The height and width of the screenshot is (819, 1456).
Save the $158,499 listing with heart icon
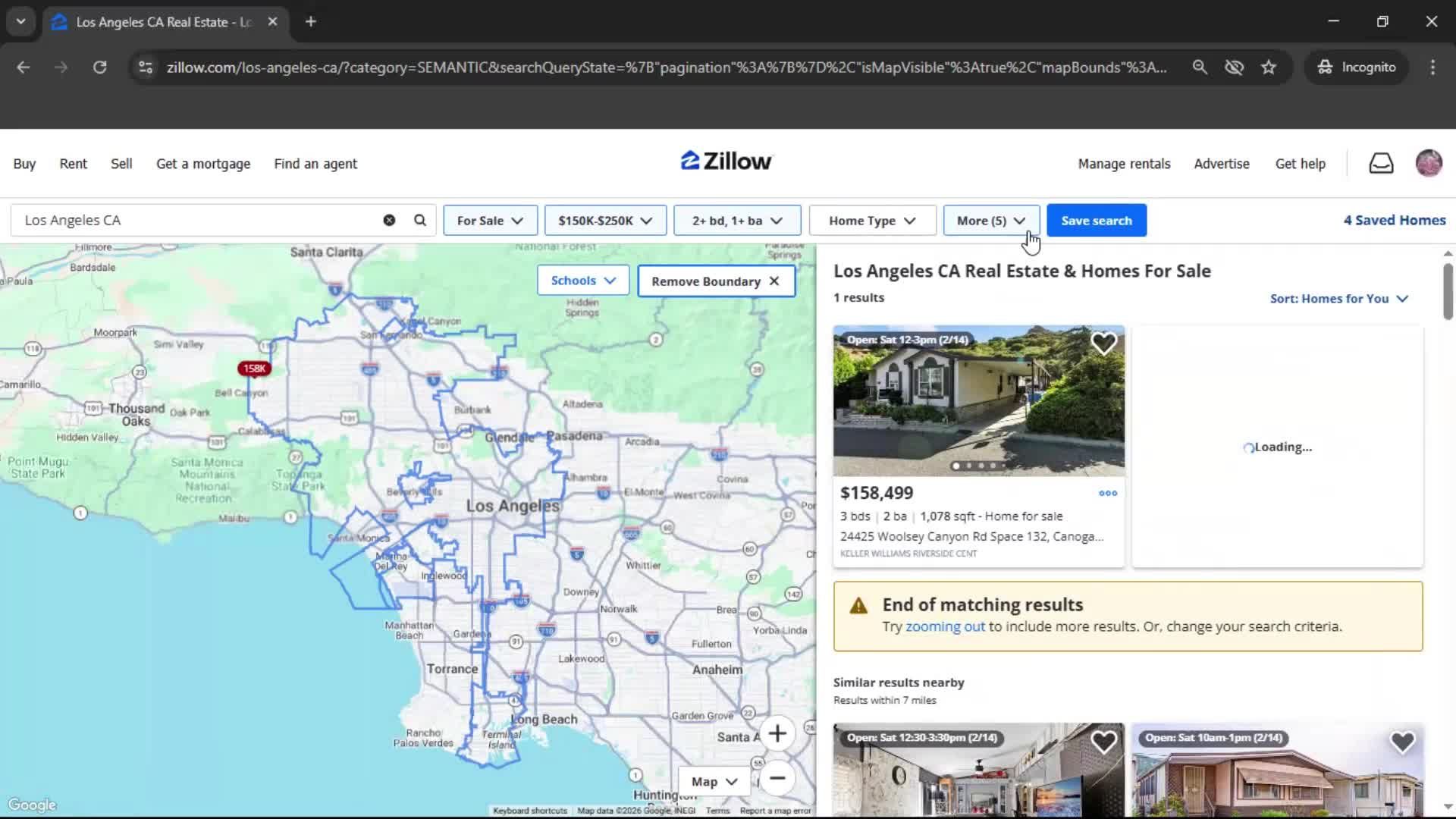click(1104, 343)
